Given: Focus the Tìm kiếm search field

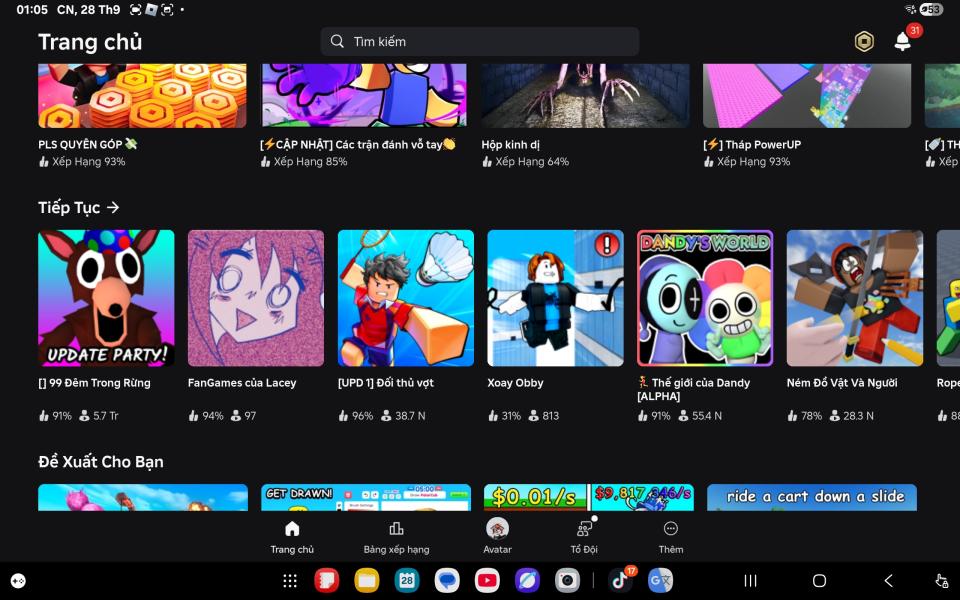Looking at the screenshot, I should tap(479, 42).
